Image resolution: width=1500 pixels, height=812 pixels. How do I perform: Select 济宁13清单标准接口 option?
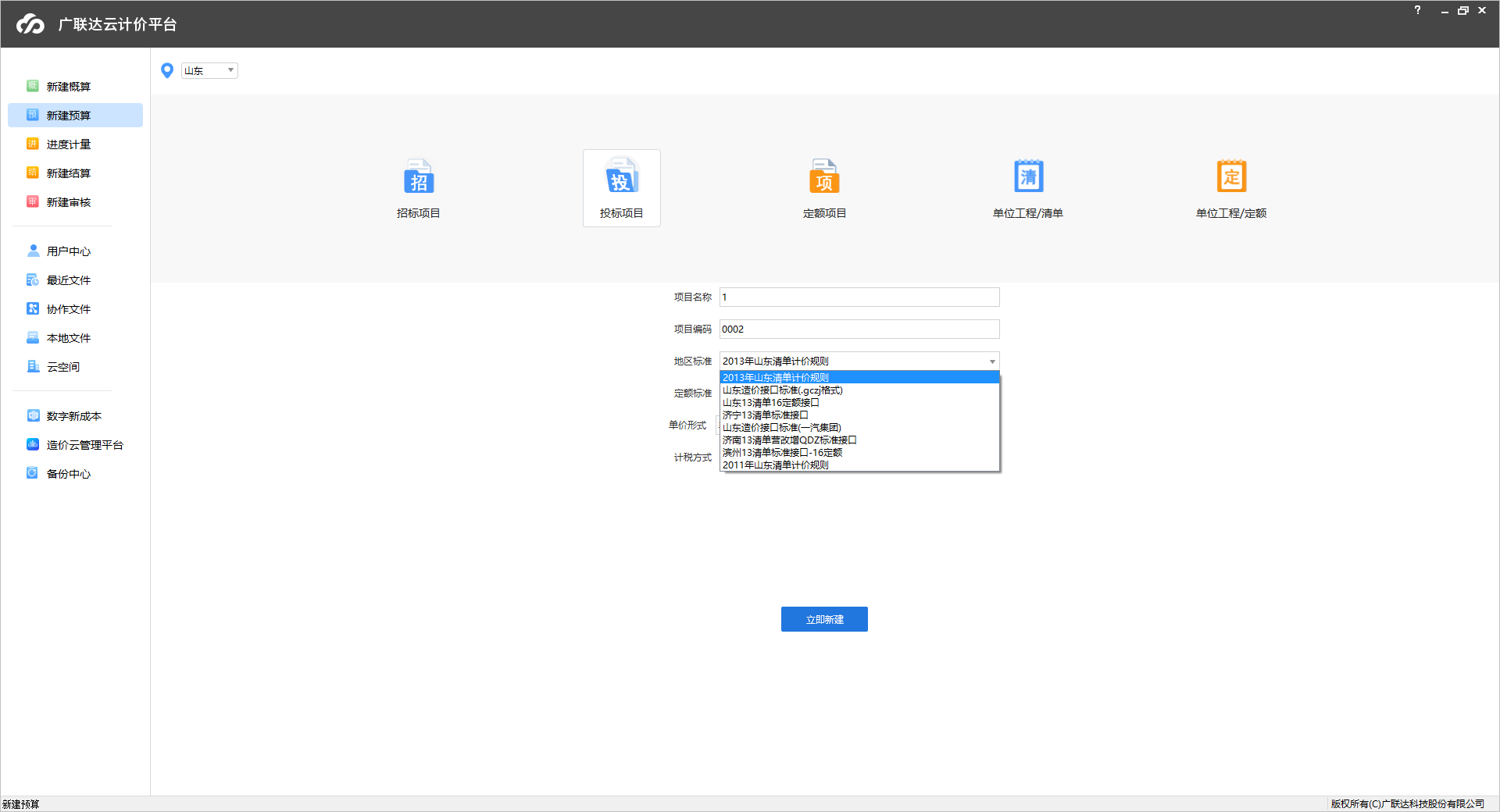[859, 415]
